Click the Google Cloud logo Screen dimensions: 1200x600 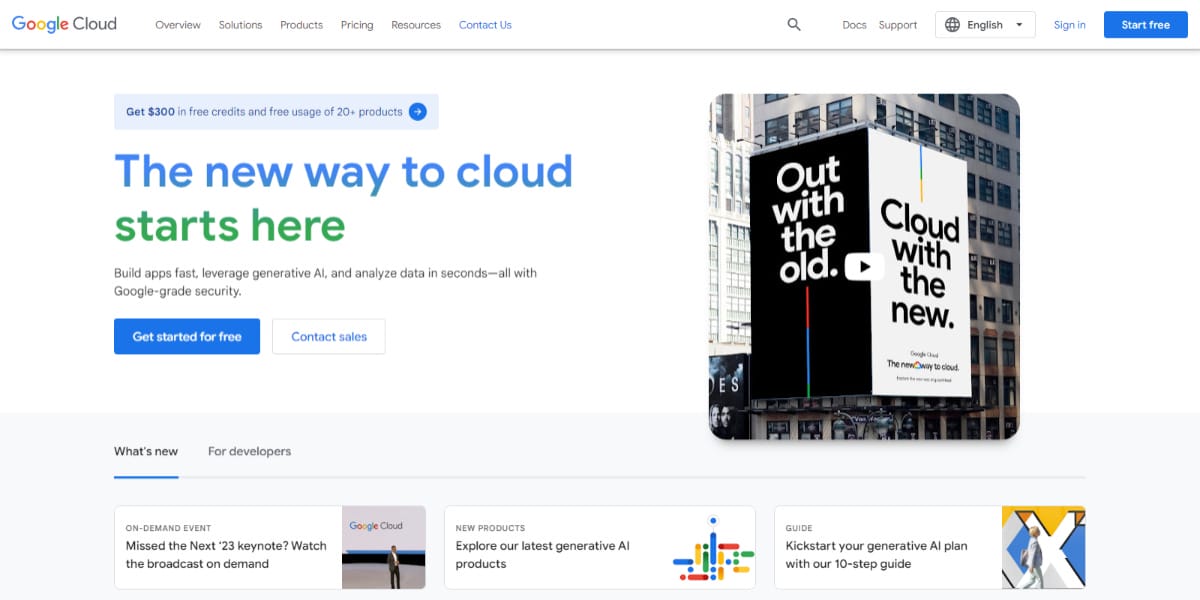pos(64,24)
